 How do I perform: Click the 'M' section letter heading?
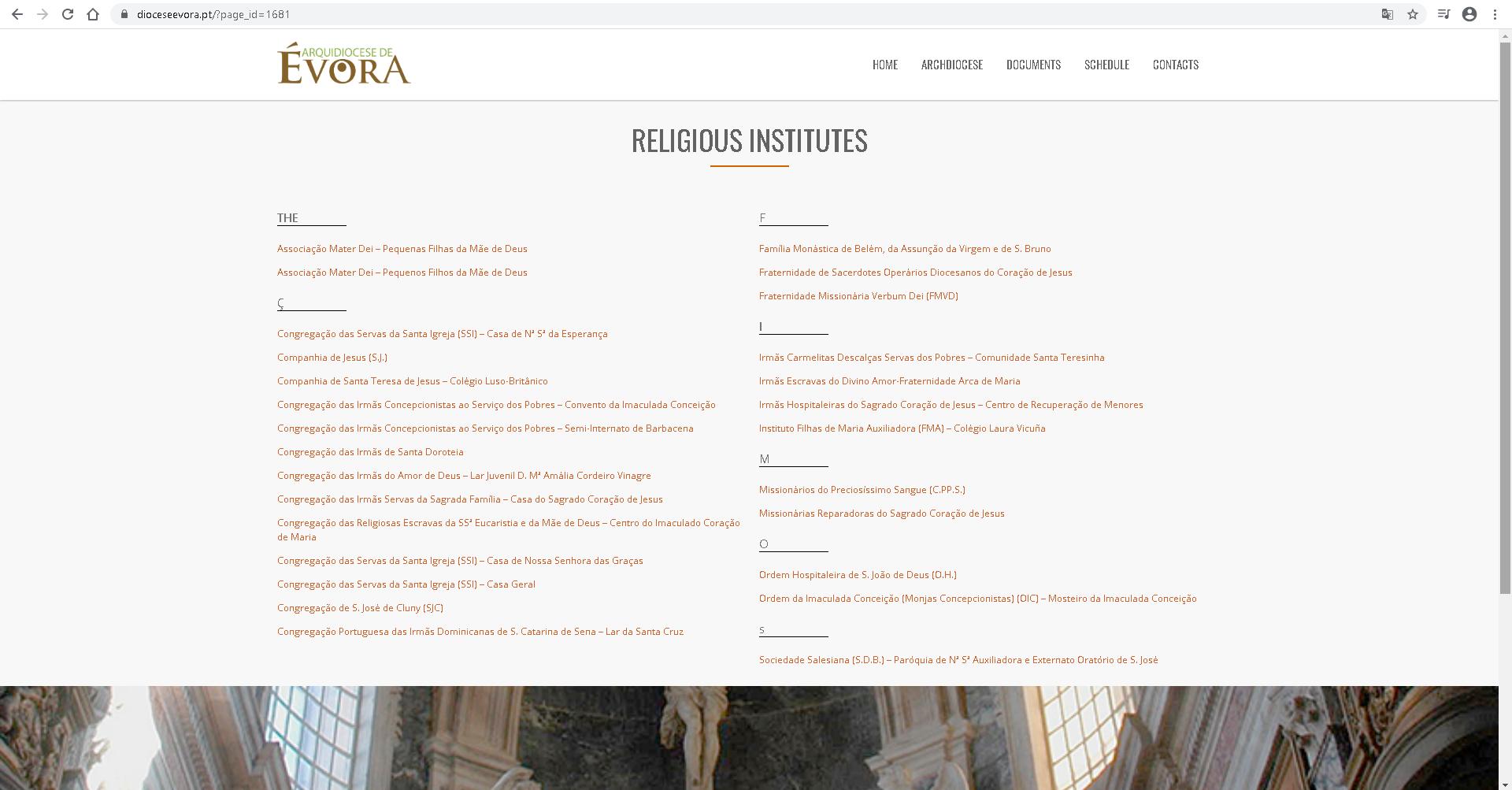(x=764, y=459)
